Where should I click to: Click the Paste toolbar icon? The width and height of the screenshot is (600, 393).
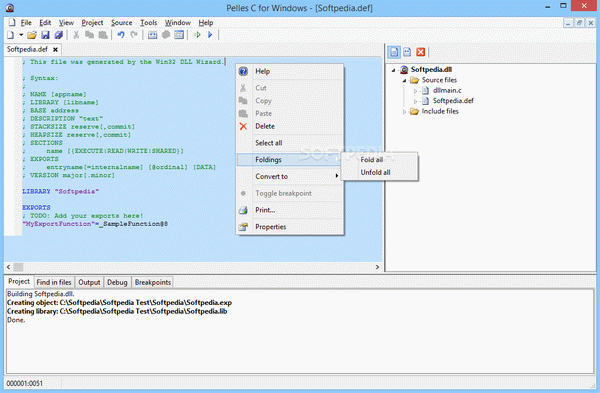coord(103,35)
